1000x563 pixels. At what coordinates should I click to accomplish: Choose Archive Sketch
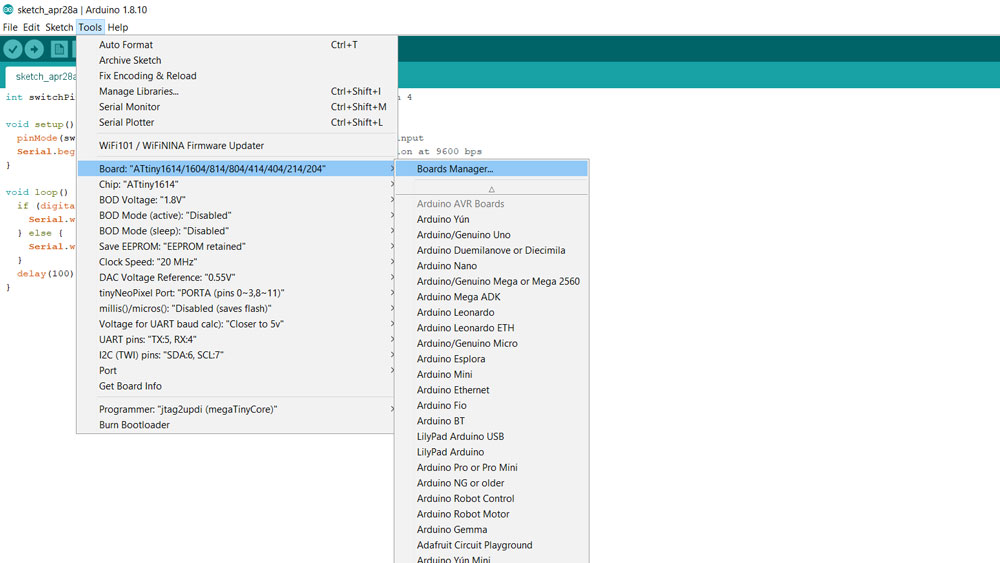(236, 60)
